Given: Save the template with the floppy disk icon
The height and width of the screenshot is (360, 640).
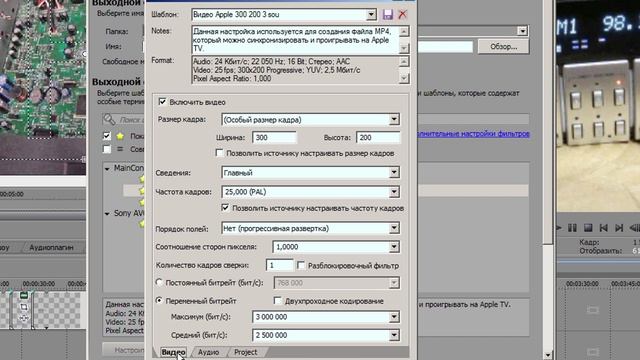Looking at the screenshot, I should (x=388, y=15).
